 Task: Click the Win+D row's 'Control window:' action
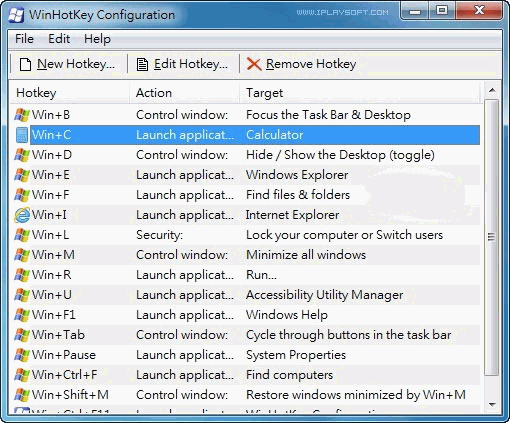[182, 155]
